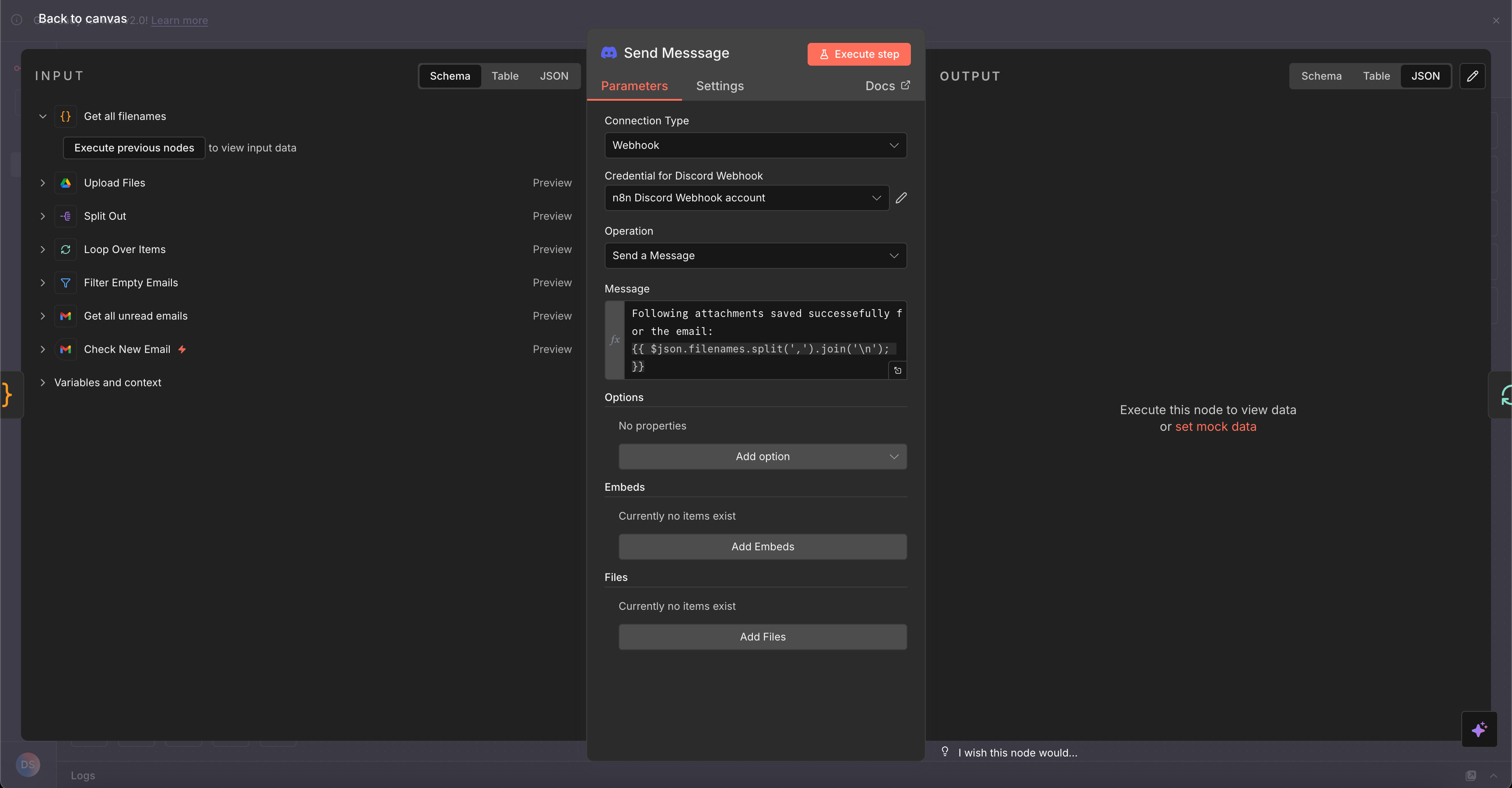
Task: Select Schema view in the Output panel
Action: click(x=1321, y=76)
